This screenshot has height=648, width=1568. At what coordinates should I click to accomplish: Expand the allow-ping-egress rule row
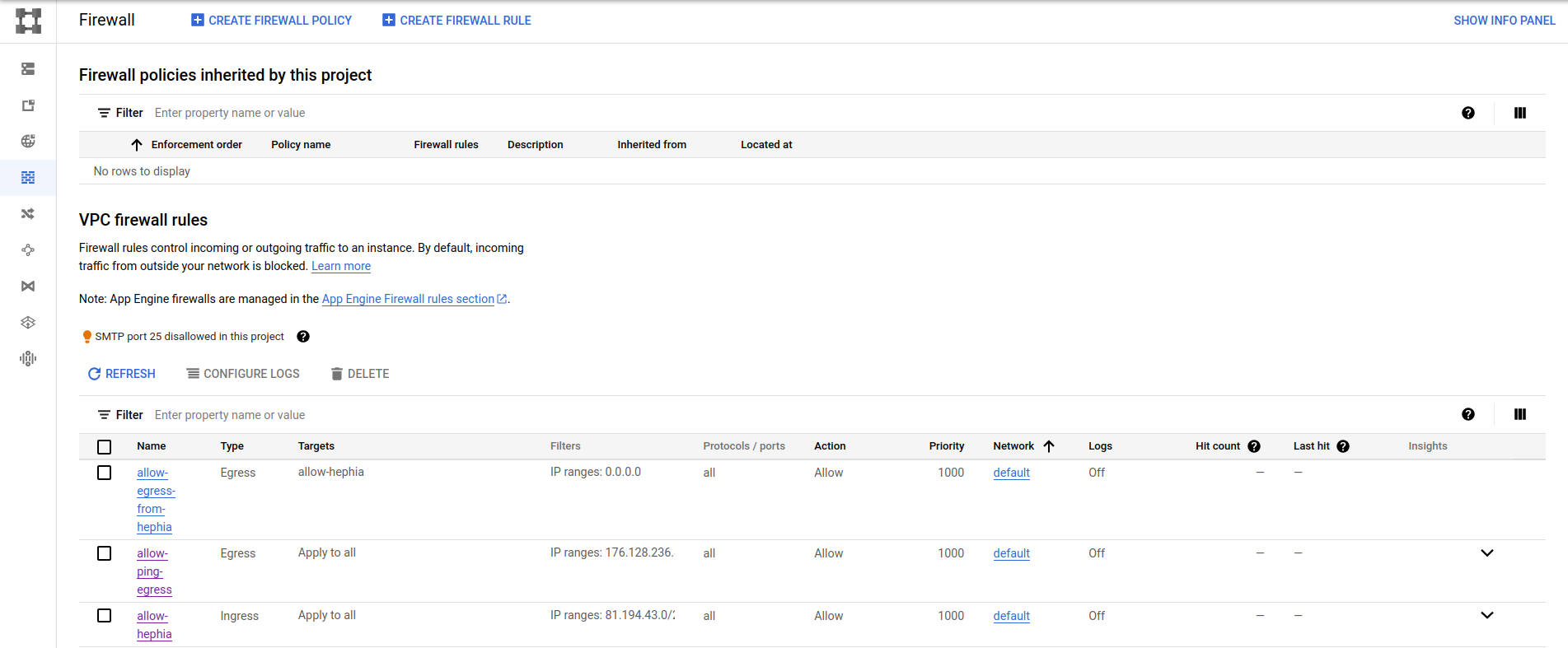click(x=1486, y=553)
